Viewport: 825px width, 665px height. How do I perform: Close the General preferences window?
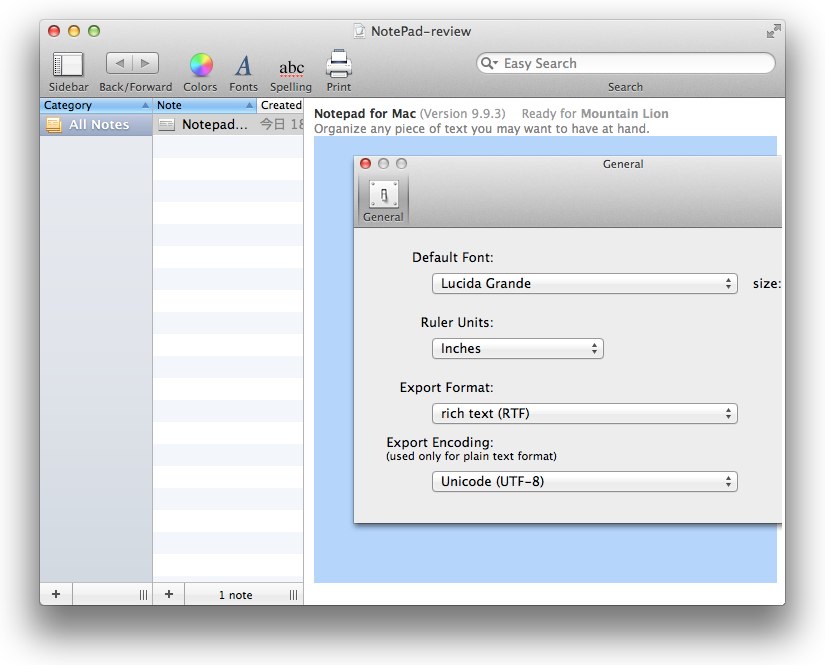pos(365,164)
